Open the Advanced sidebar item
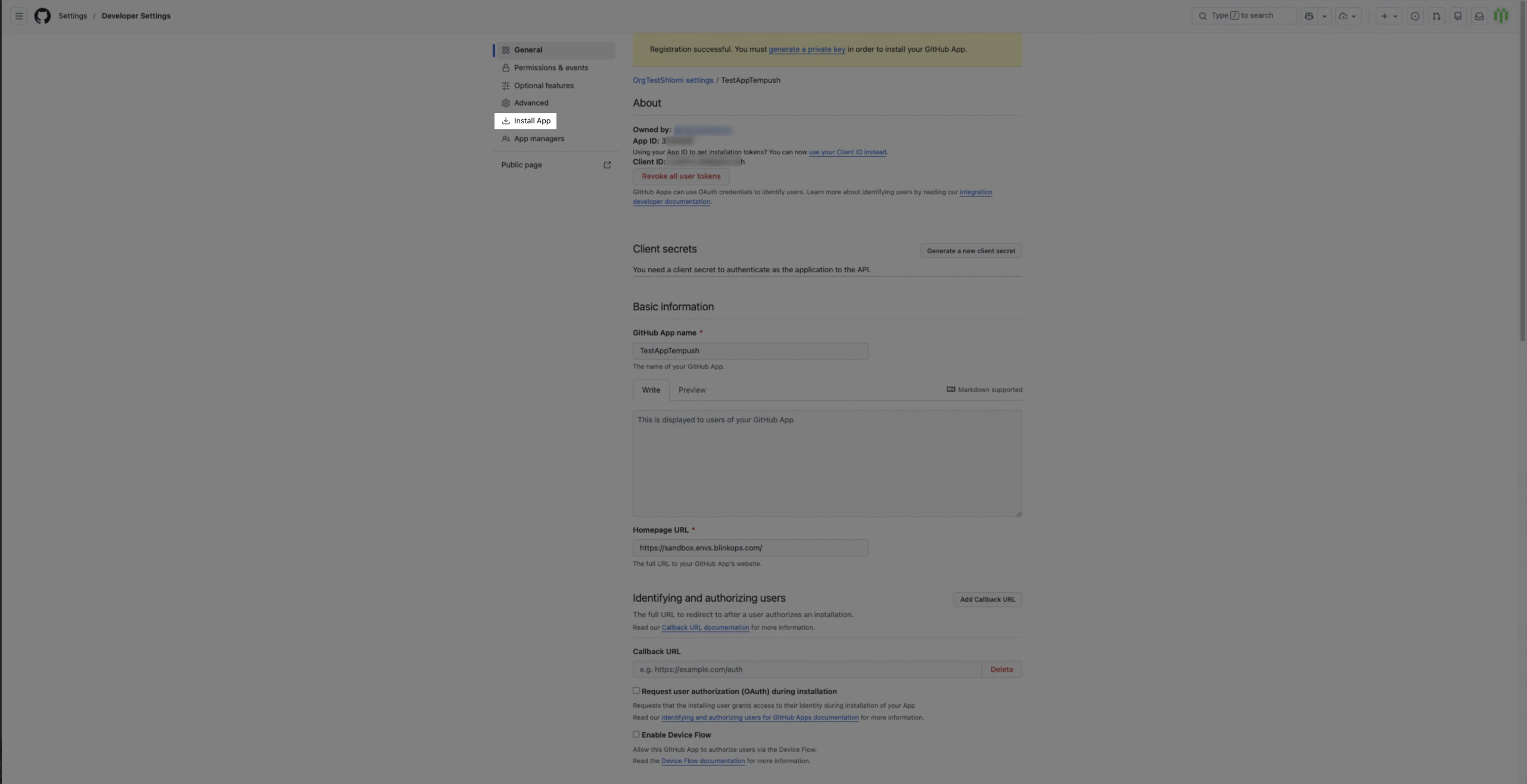This screenshot has width=1527, height=784. 556,103
